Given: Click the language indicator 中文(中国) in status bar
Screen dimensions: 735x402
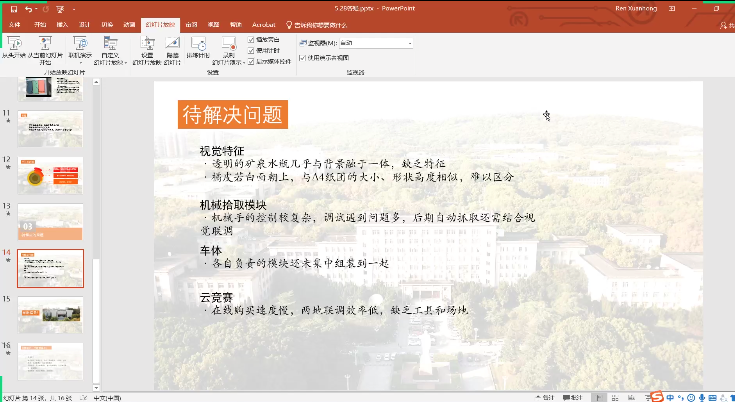Looking at the screenshot, I should 107,398.
